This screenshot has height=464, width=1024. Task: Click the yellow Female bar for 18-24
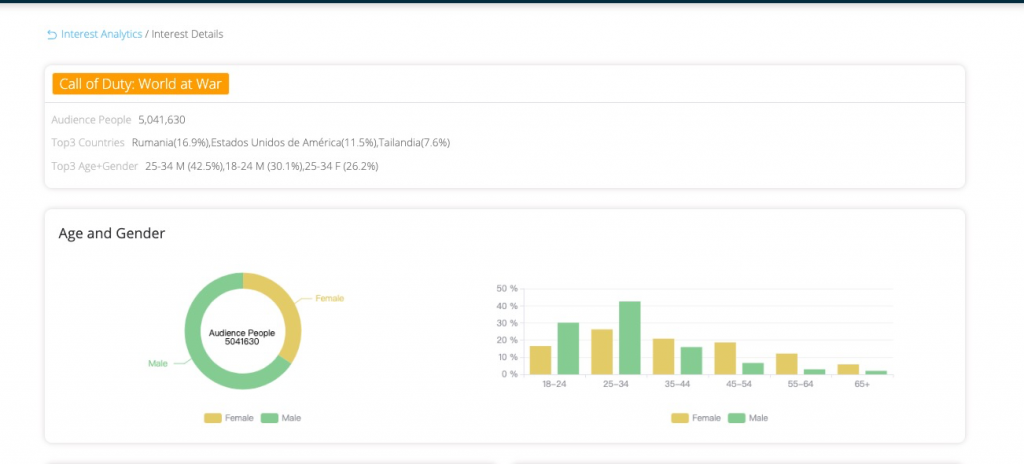pyautogui.click(x=541, y=360)
